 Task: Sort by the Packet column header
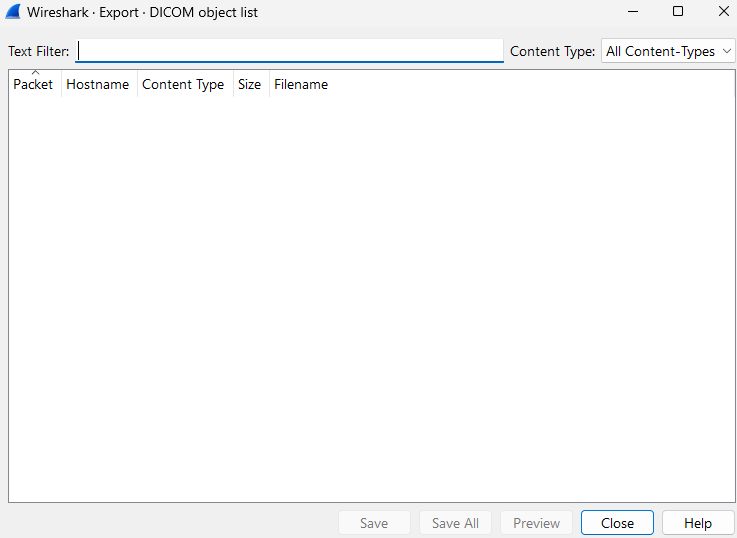click(35, 84)
